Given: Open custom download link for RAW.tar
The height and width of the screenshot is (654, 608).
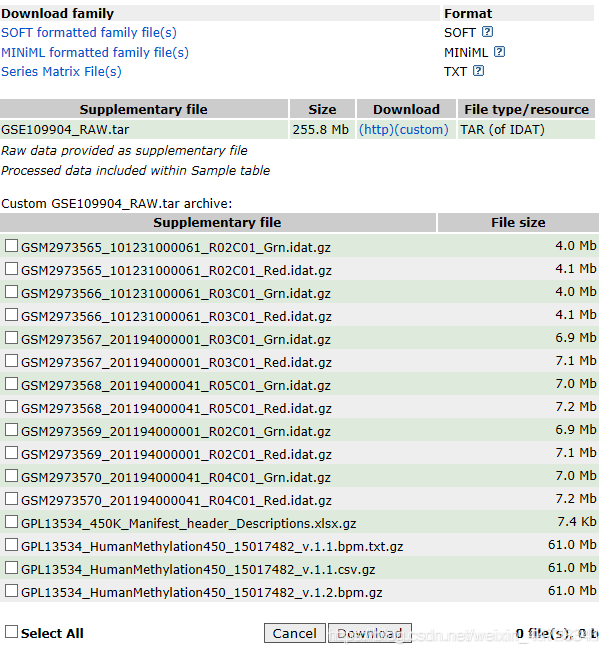Looking at the screenshot, I should 421,130.
